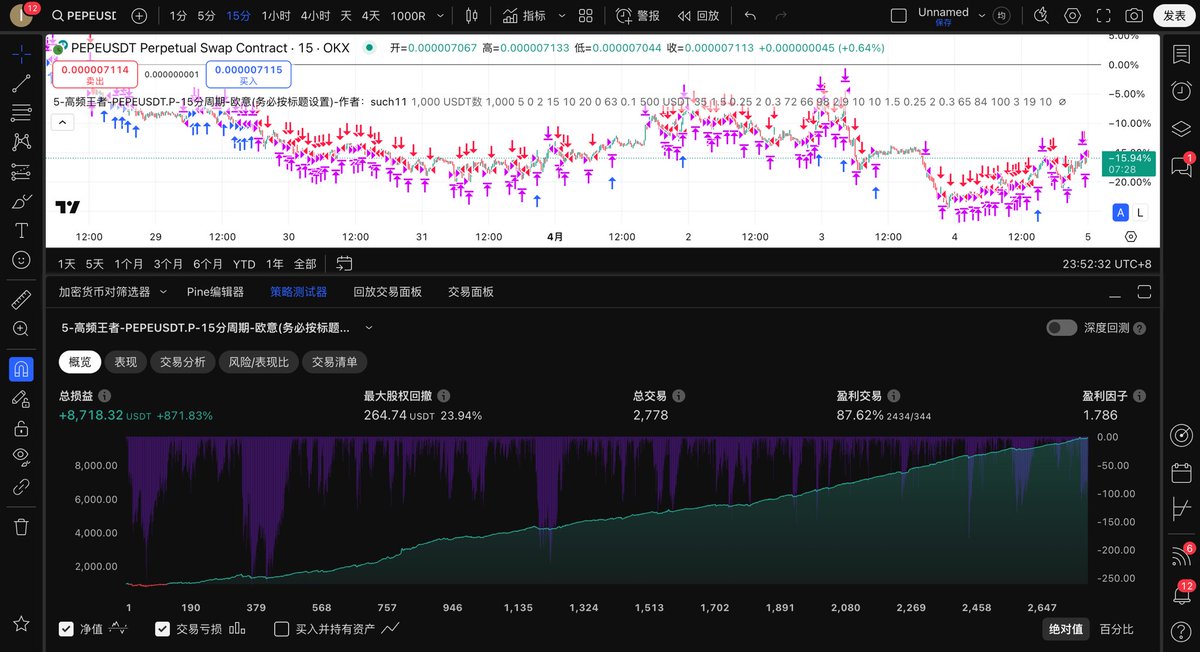Open the 指标 indicators dialog
1200x652 pixels.
[524, 16]
